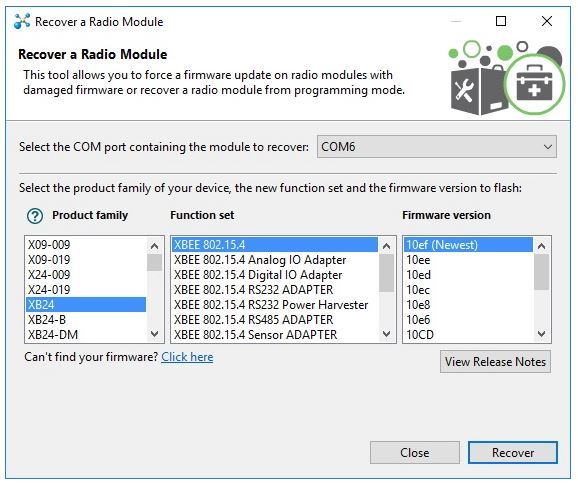Viewport: 578px width, 485px height.
Task: Click the XCTU app icon in title bar
Action: [22, 21]
